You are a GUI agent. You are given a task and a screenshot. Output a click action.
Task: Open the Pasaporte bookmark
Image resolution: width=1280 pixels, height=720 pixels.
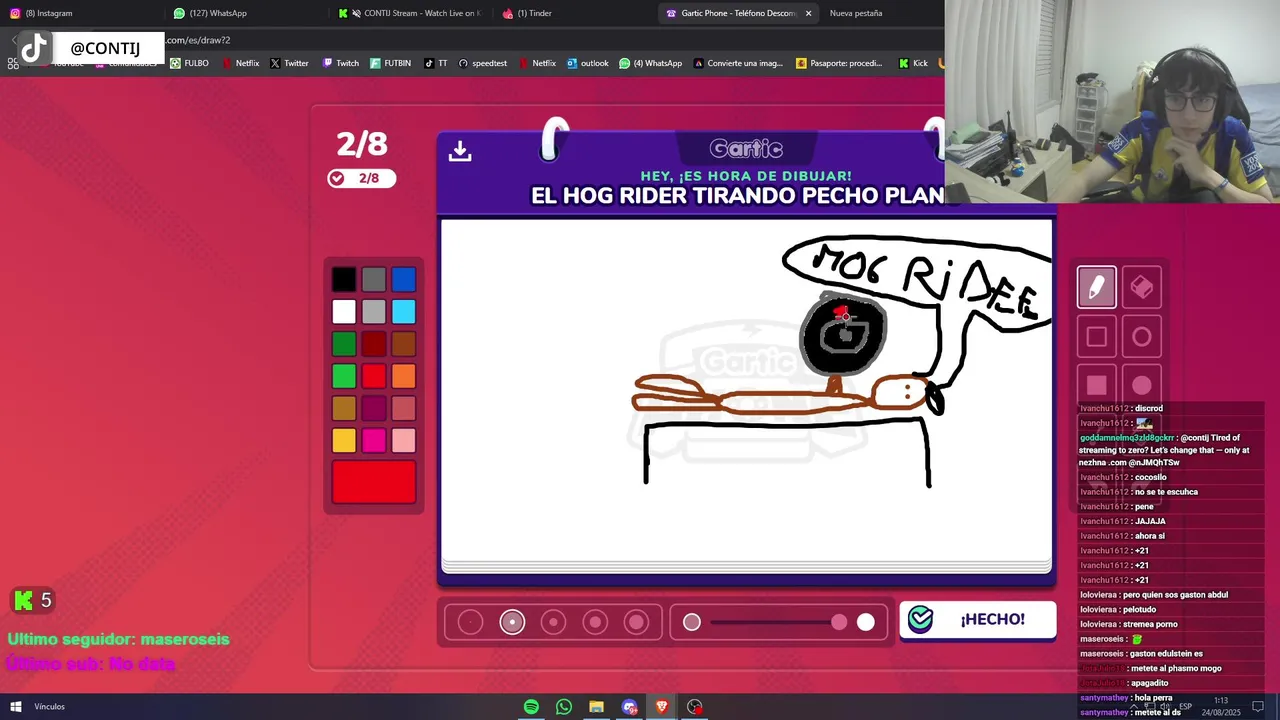coord(839,63)
